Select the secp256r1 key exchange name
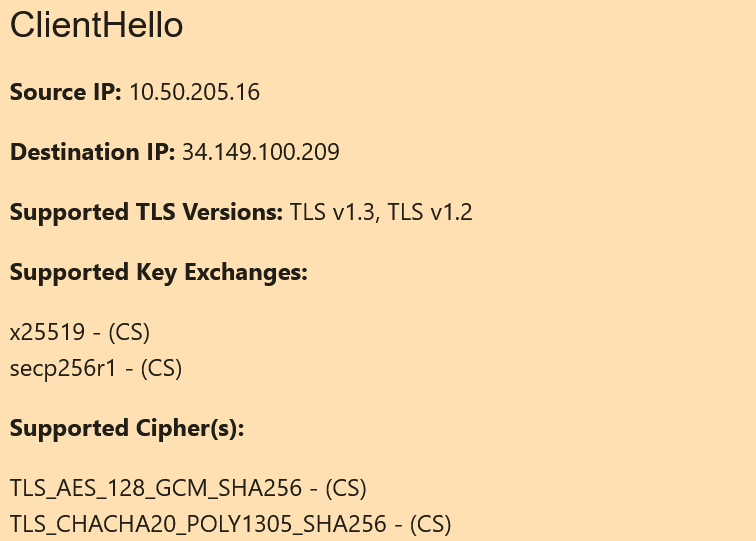 pyautogui.click(x=63, y=368)
